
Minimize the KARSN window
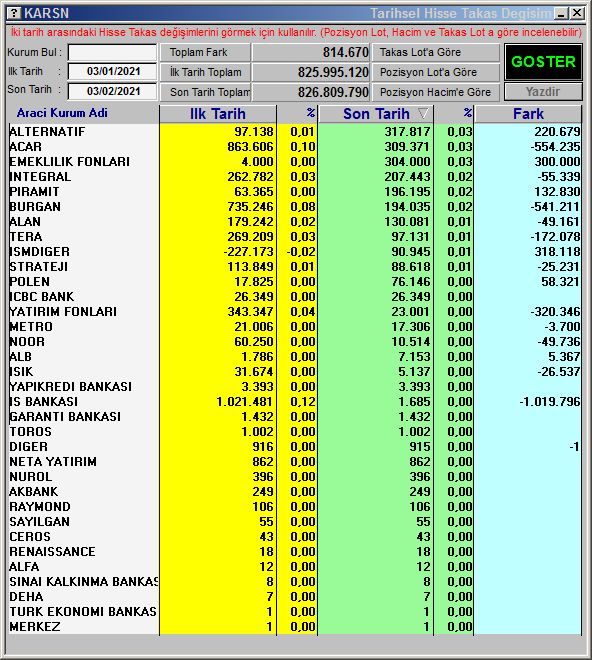(561, 13)
